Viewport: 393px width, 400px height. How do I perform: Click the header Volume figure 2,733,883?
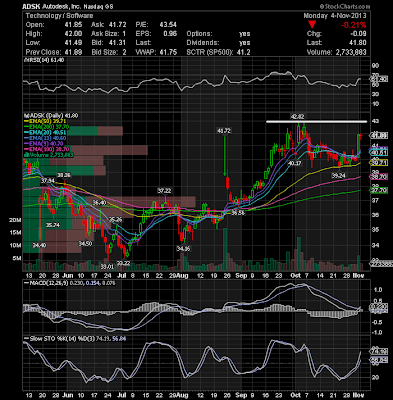(x=351, y=52)
